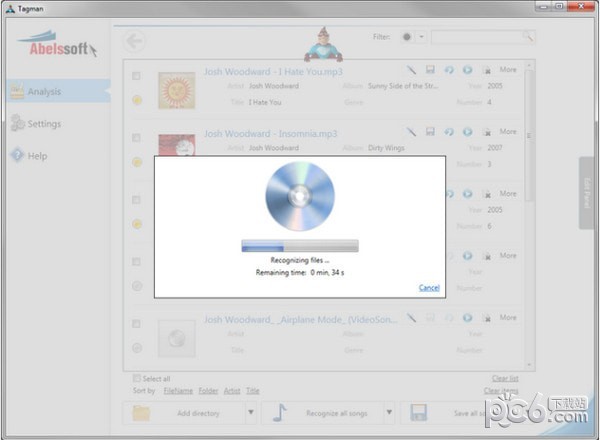Screen dimensions: 600x440
Task: Enable the Select all checkbox
Action: point(137,378)
